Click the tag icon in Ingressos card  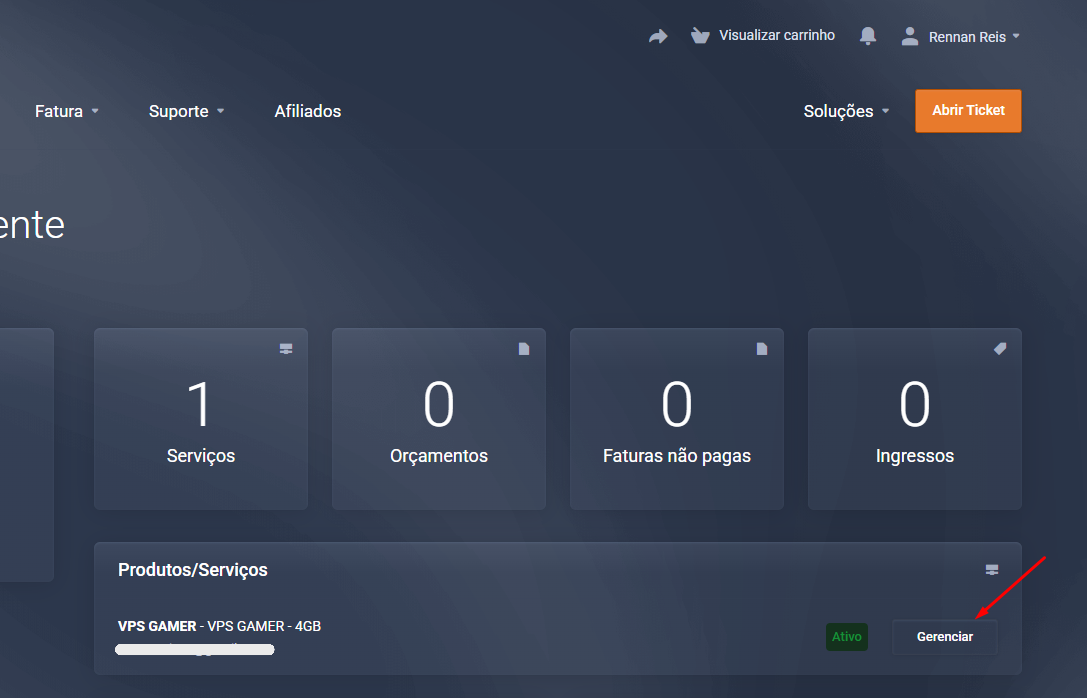click(x=1000, y=349)
